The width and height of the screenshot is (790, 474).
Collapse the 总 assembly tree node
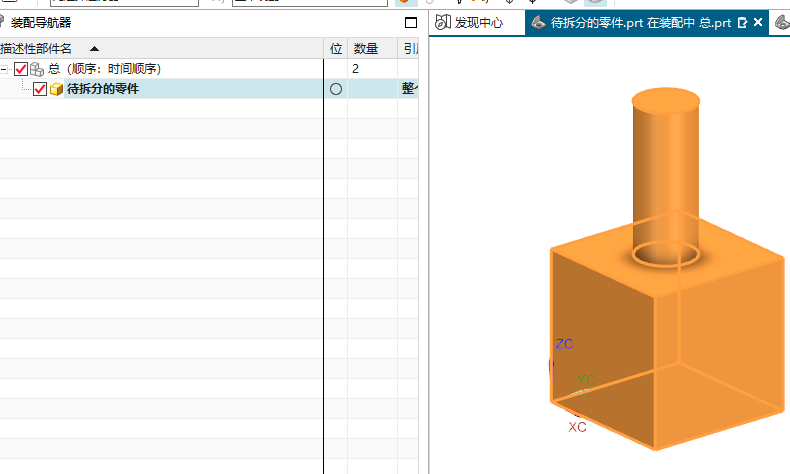coord(5,69)
